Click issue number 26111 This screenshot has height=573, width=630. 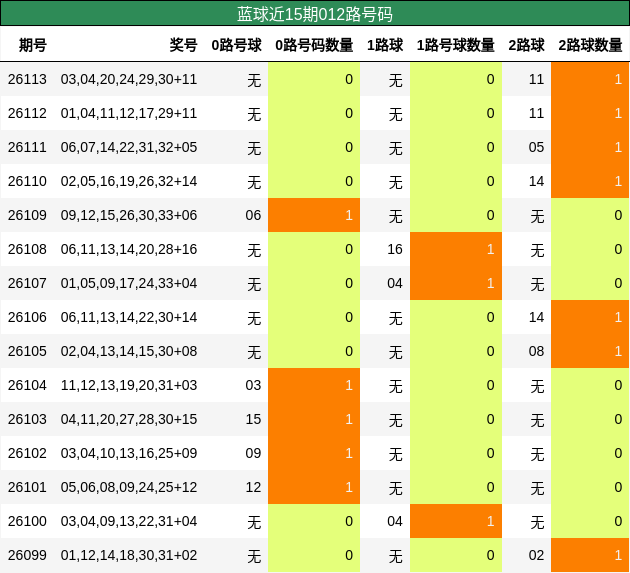pos(27,147)
